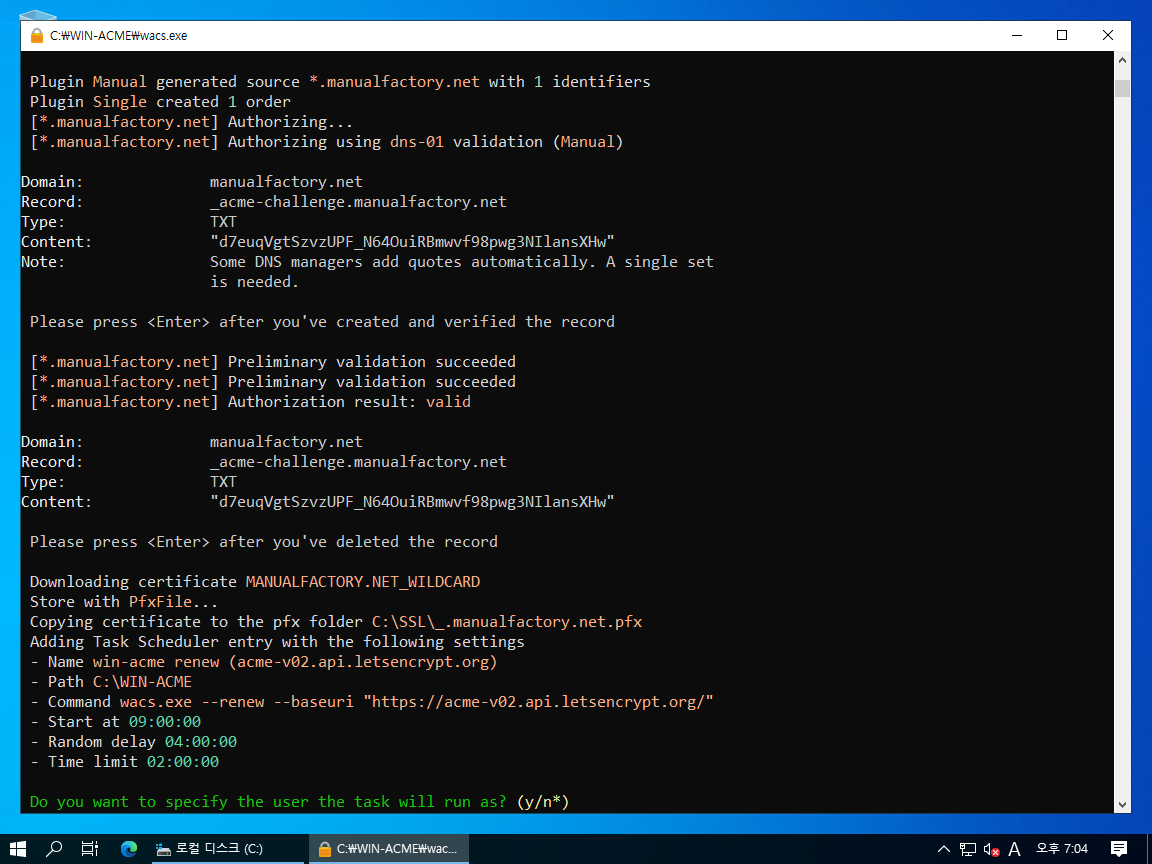The width and height of the screenshot is (1152, 864).
Task: Click the console vertical scrollbar thumb
Action: pyautogui.click(x=1122, y=87)
